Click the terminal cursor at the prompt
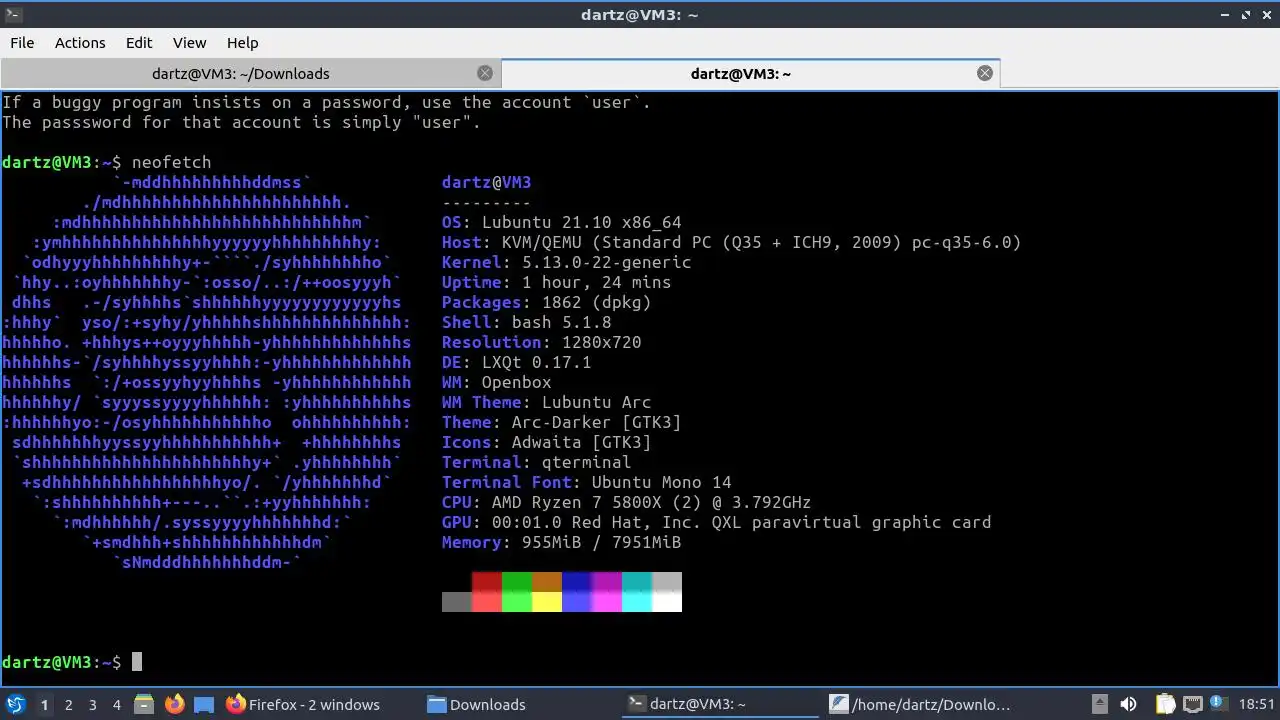The width and height of the screenshot is (1280, 720). [137, 662]
